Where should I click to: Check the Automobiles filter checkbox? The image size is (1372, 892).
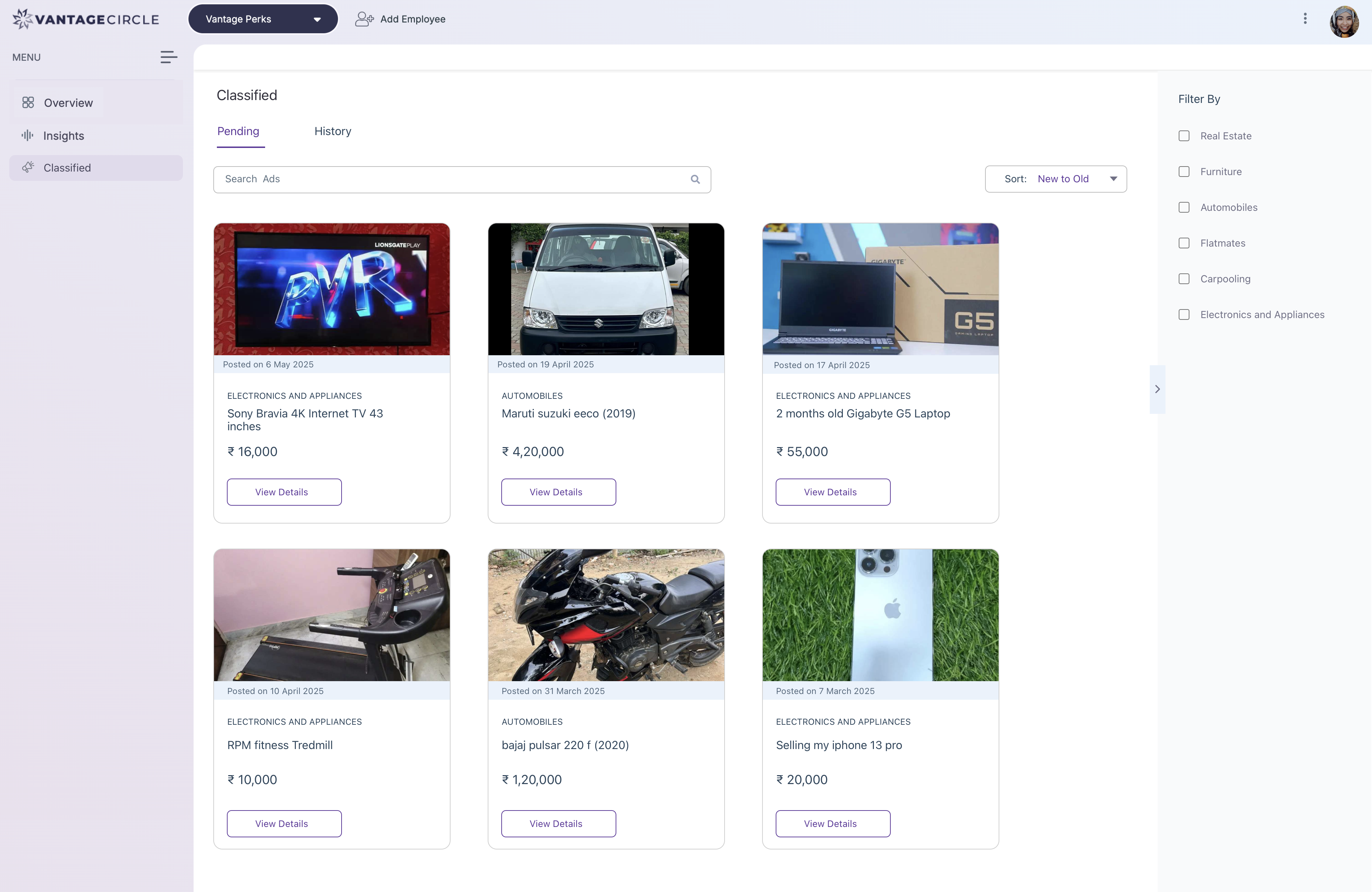[x=1184, y=207]
